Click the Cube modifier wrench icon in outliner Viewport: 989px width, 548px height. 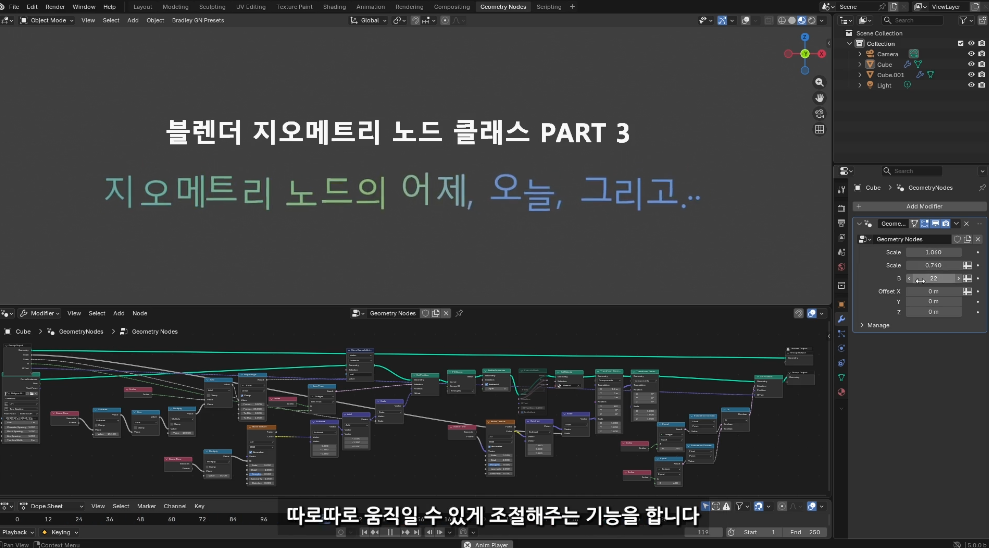point(907,64)
